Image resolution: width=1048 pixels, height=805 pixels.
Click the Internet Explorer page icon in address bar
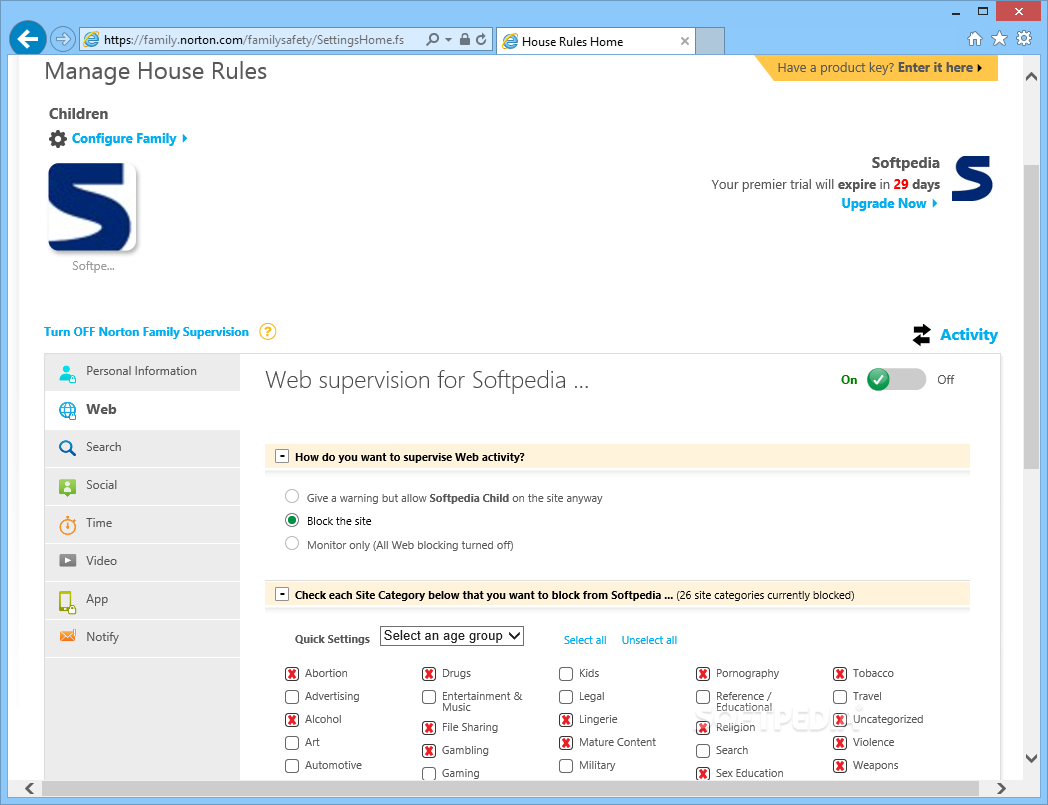coord(91,39)
